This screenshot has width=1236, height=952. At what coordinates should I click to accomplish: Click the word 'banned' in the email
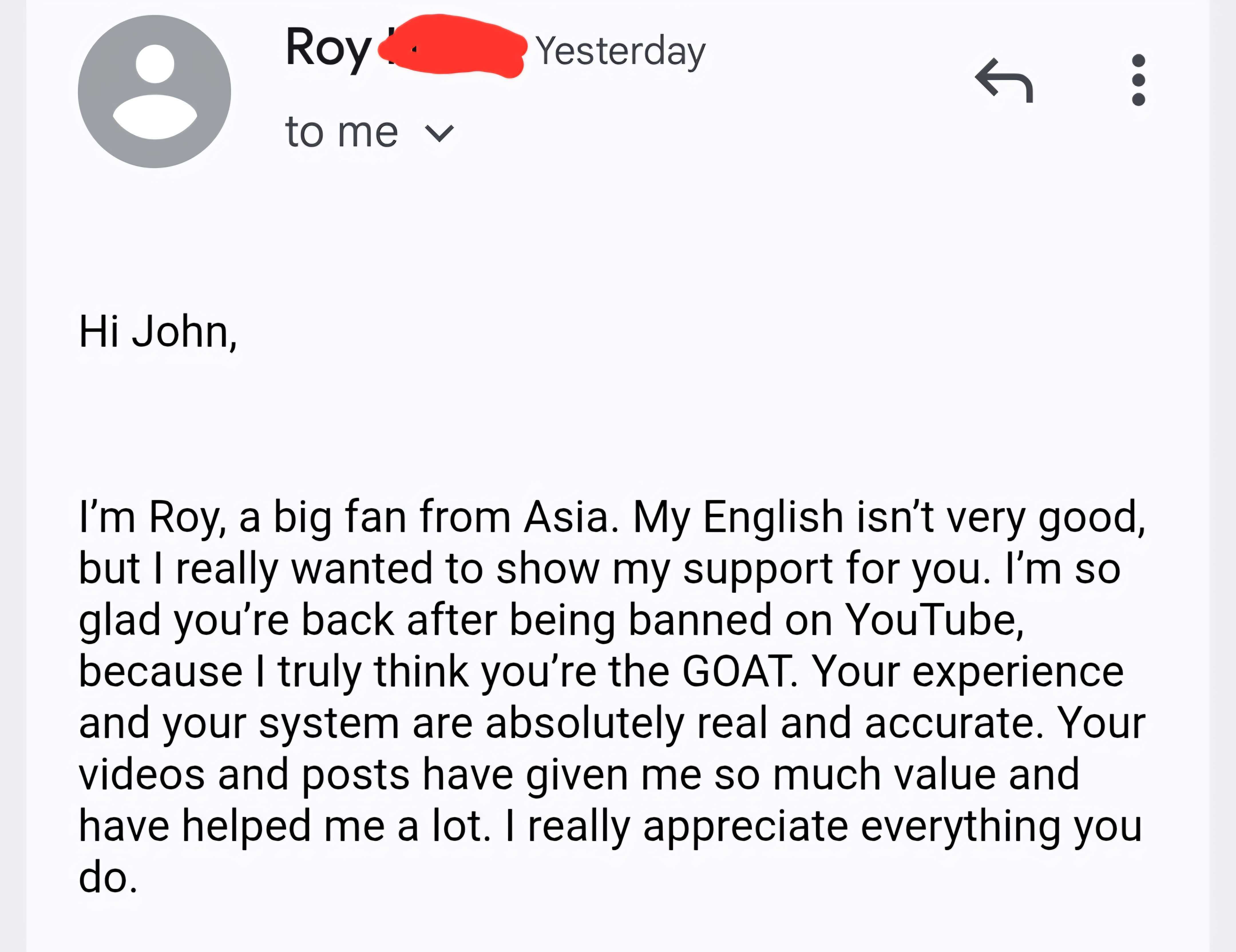click(700, 620)
